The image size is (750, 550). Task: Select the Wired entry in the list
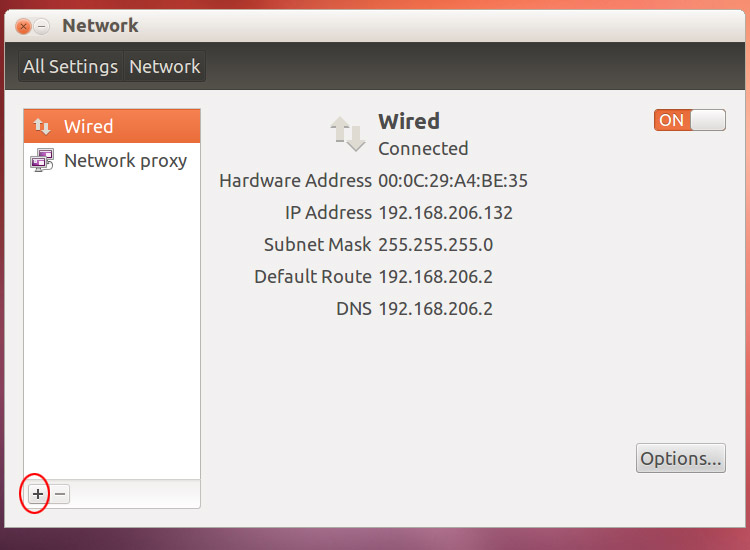pos(112,126)
